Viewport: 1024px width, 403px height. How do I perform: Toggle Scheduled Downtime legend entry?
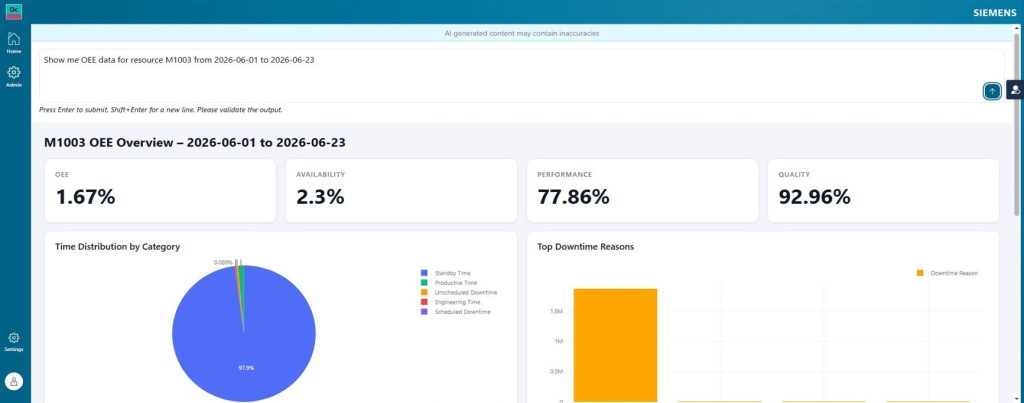[x=456, y=312]
